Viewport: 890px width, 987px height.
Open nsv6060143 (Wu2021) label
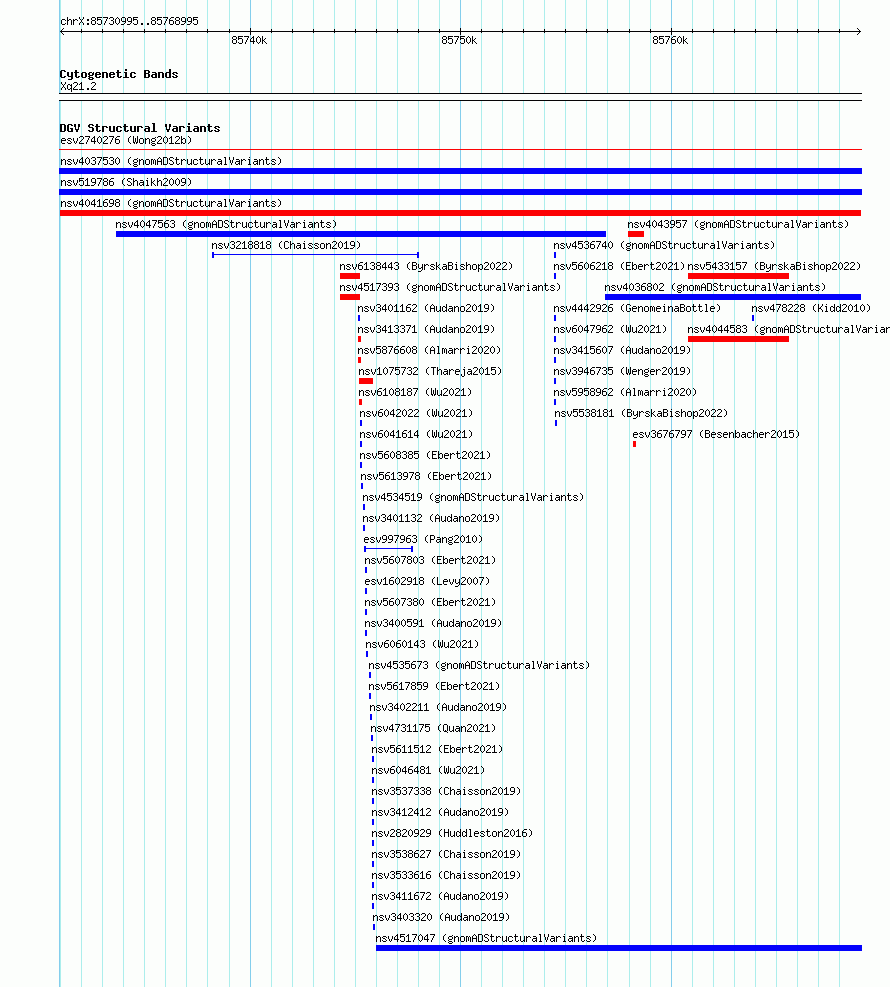[x=422, y=644]
